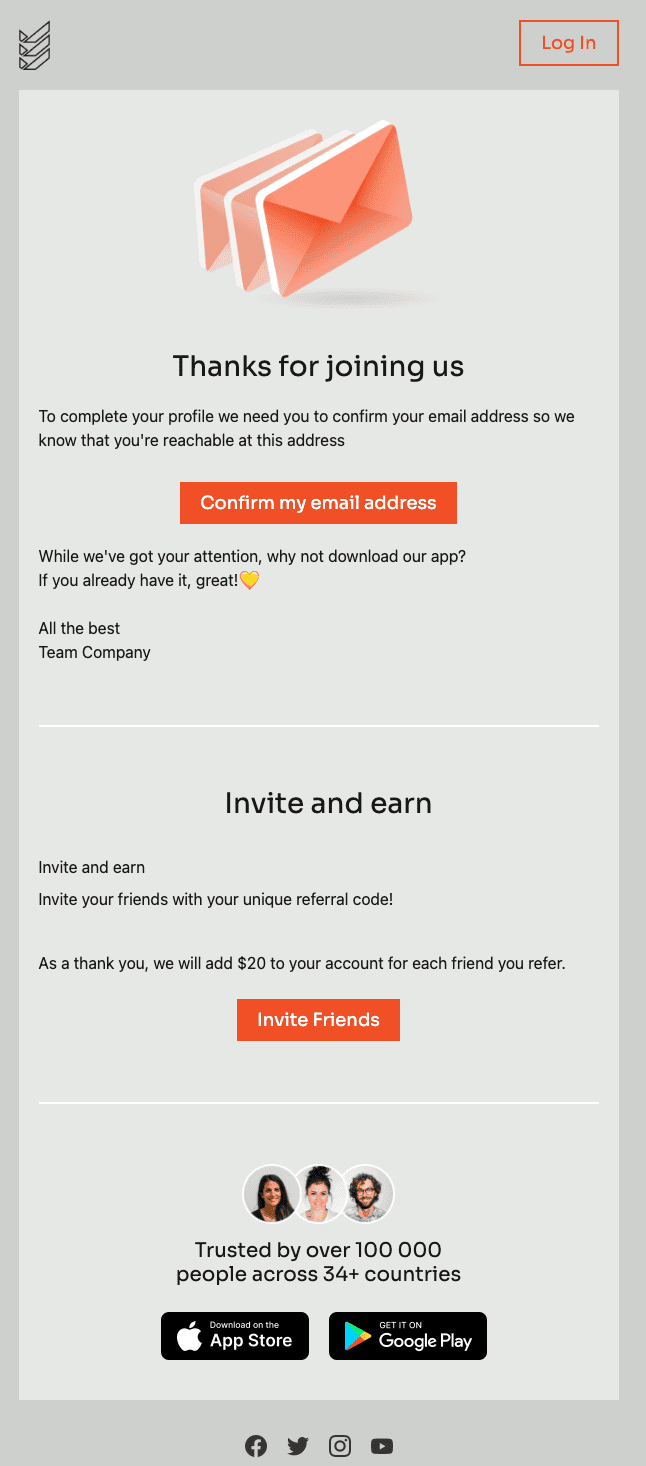Viewport: 646px width, 1466px height.
Task: Click the company logo icon
Action: point(35,46)
